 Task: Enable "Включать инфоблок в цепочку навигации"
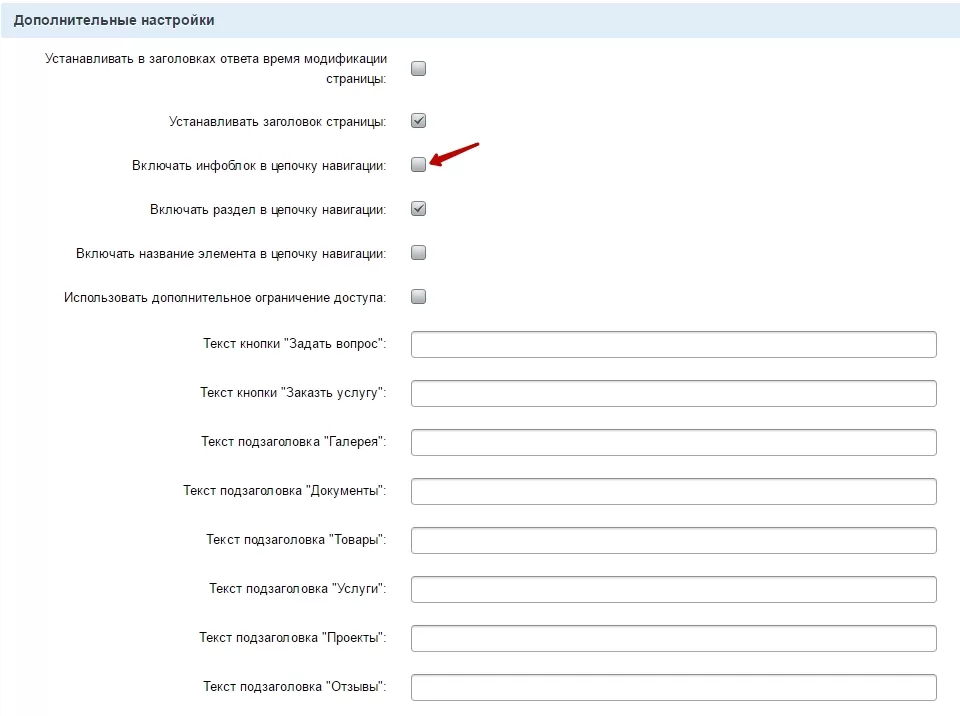click(418, 165)
